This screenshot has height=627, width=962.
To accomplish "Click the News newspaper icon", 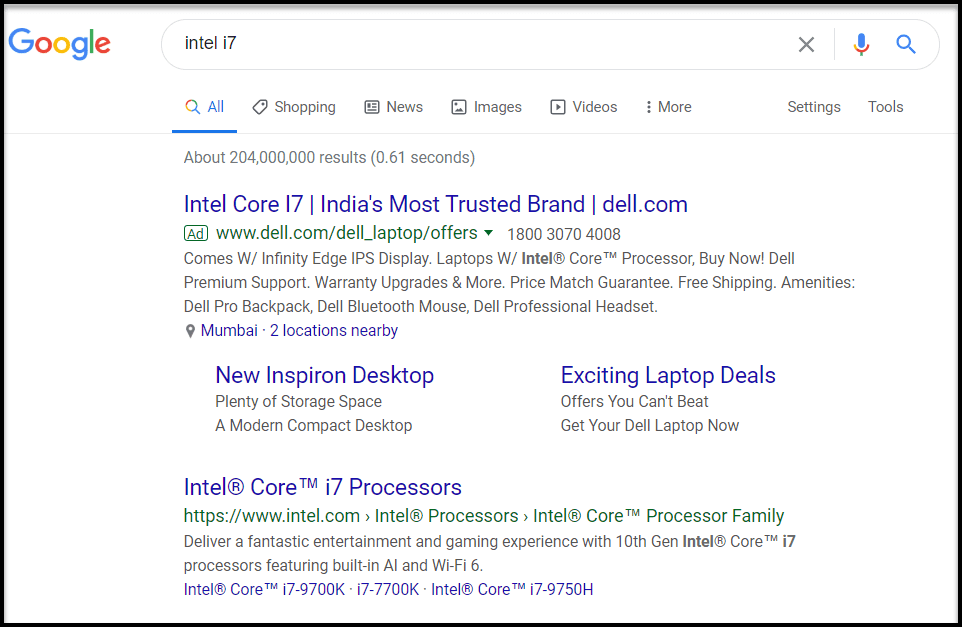I will click(372, 107).
